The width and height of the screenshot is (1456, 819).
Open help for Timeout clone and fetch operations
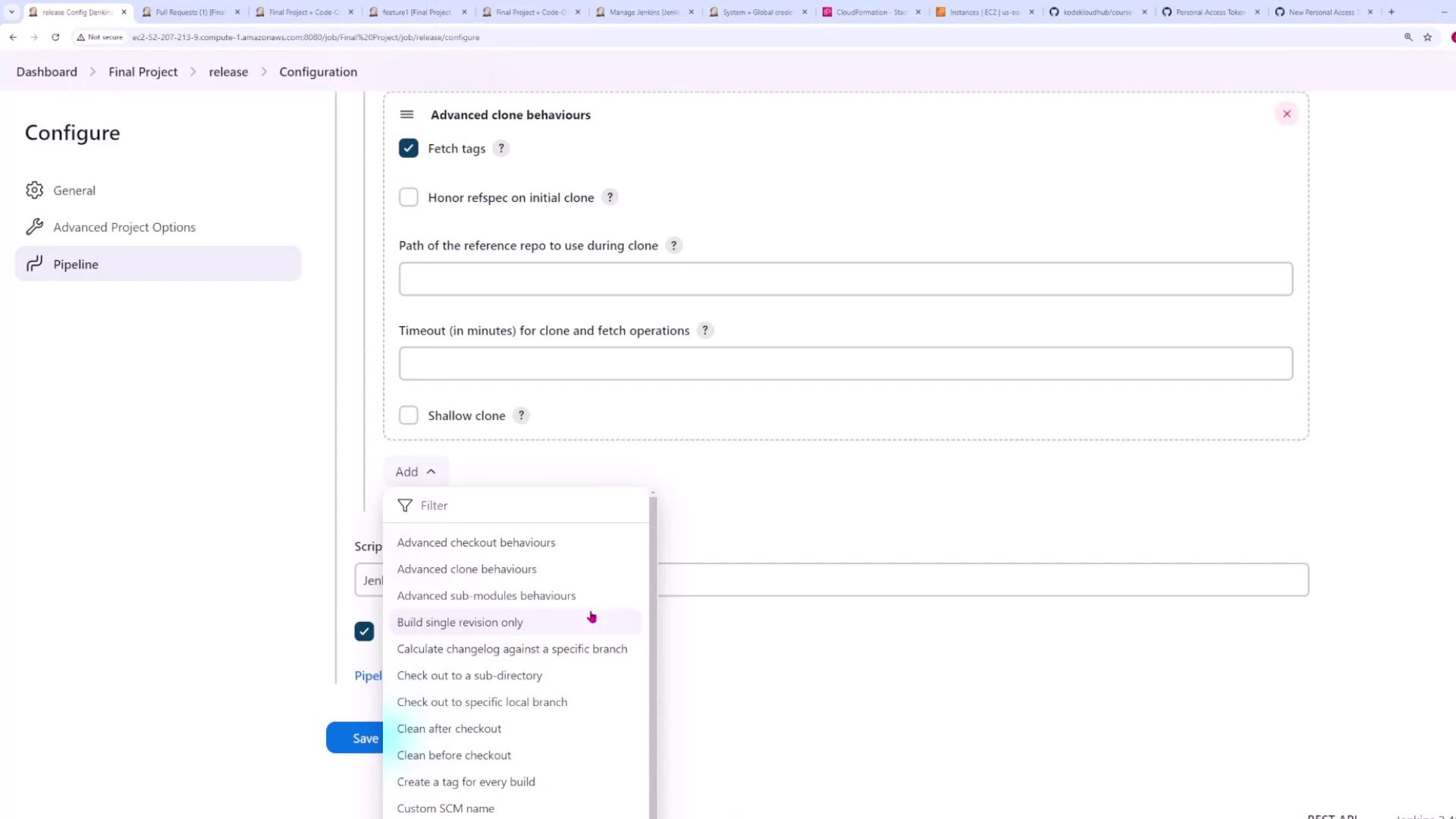[x=705, y=331]
